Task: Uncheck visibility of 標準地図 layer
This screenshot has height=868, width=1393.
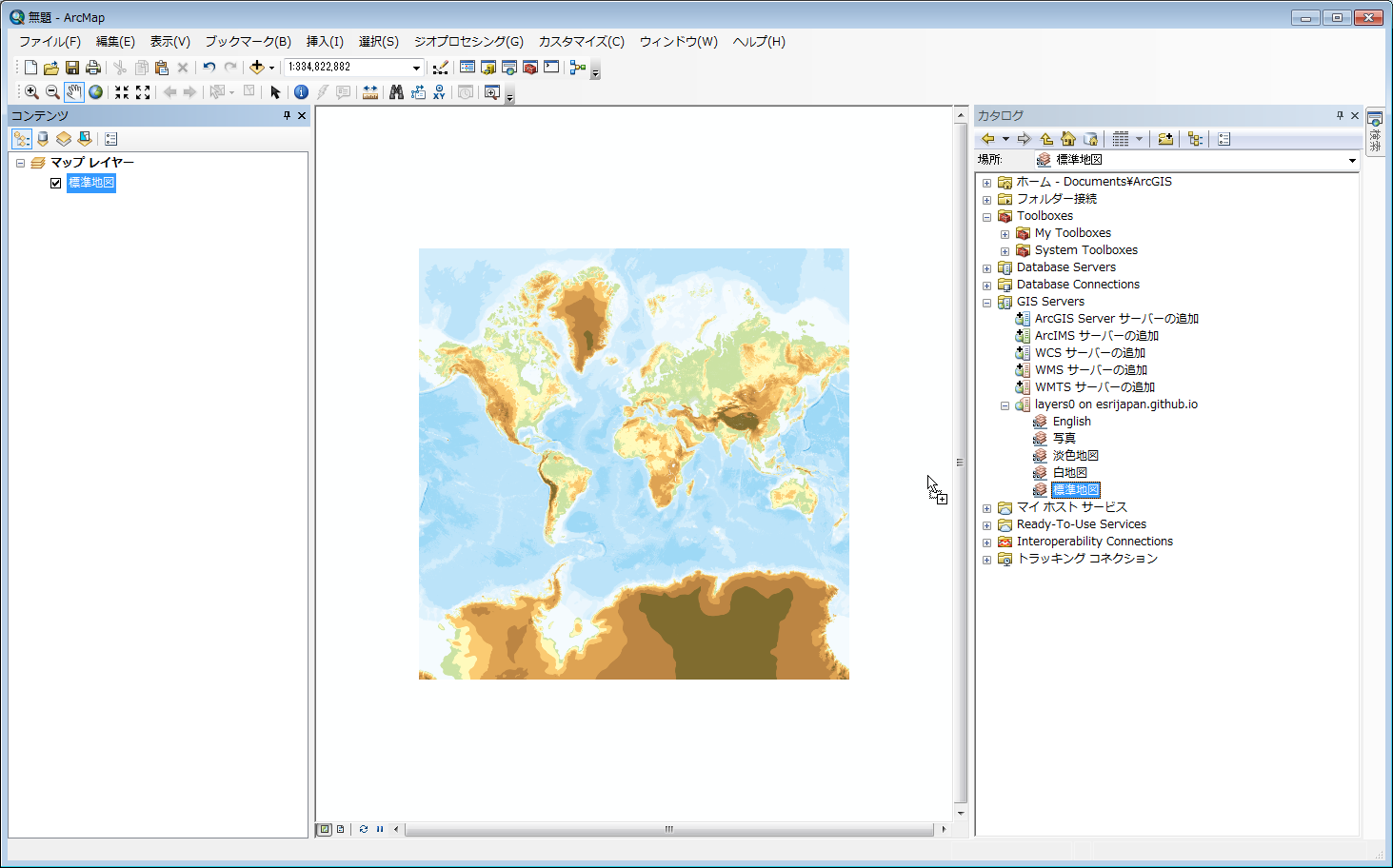Action: click(x=55, y=183)
